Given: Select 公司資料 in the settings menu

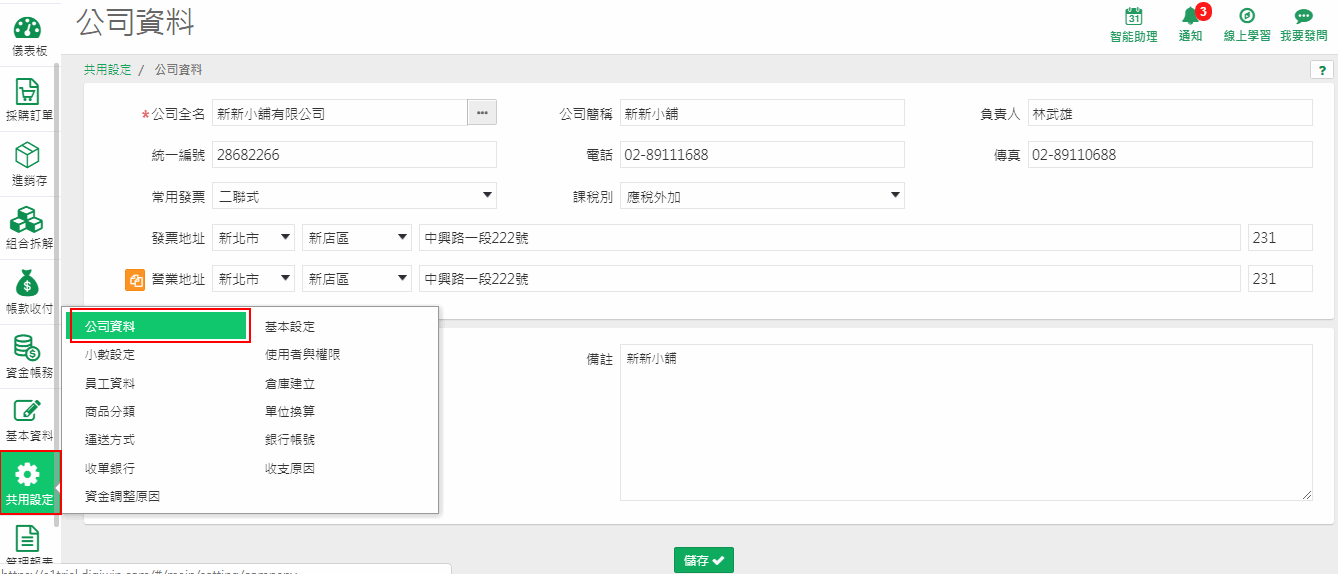Looking at the screenshot, I should click(x=158, y=327).
